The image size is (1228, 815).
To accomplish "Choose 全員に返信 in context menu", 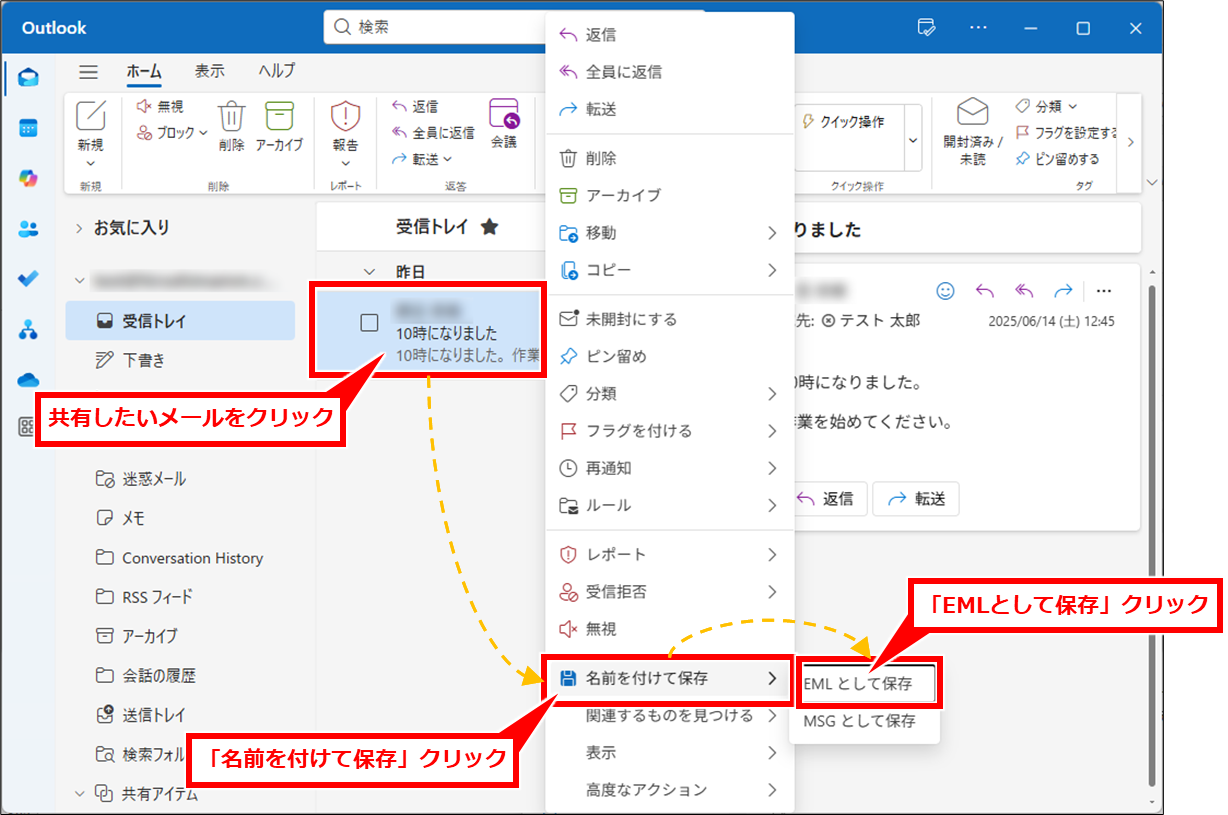I will pyautogui.click(x=670, y=72).
